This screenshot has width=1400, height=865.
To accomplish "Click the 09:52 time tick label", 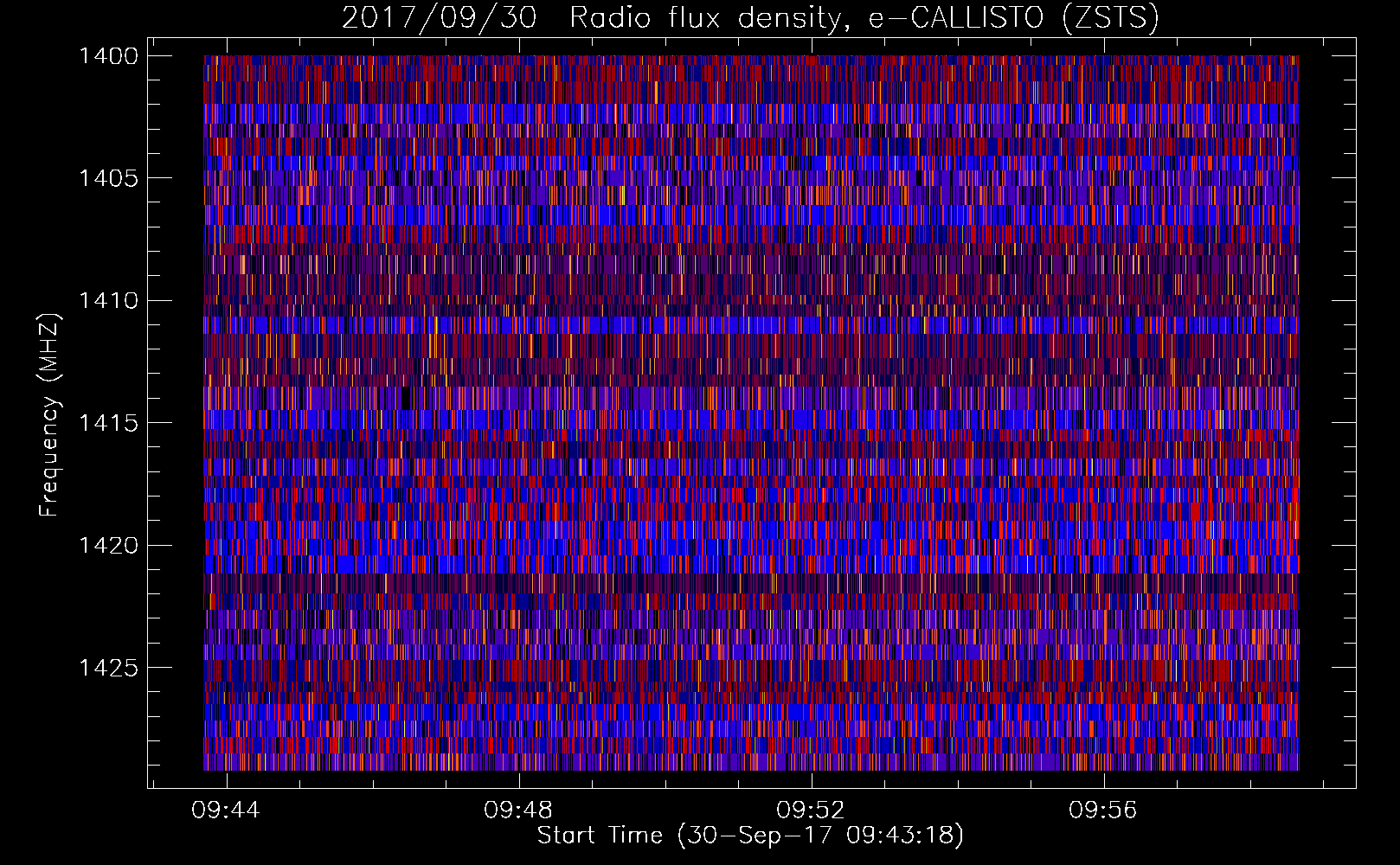I will (x=812, y=811).
